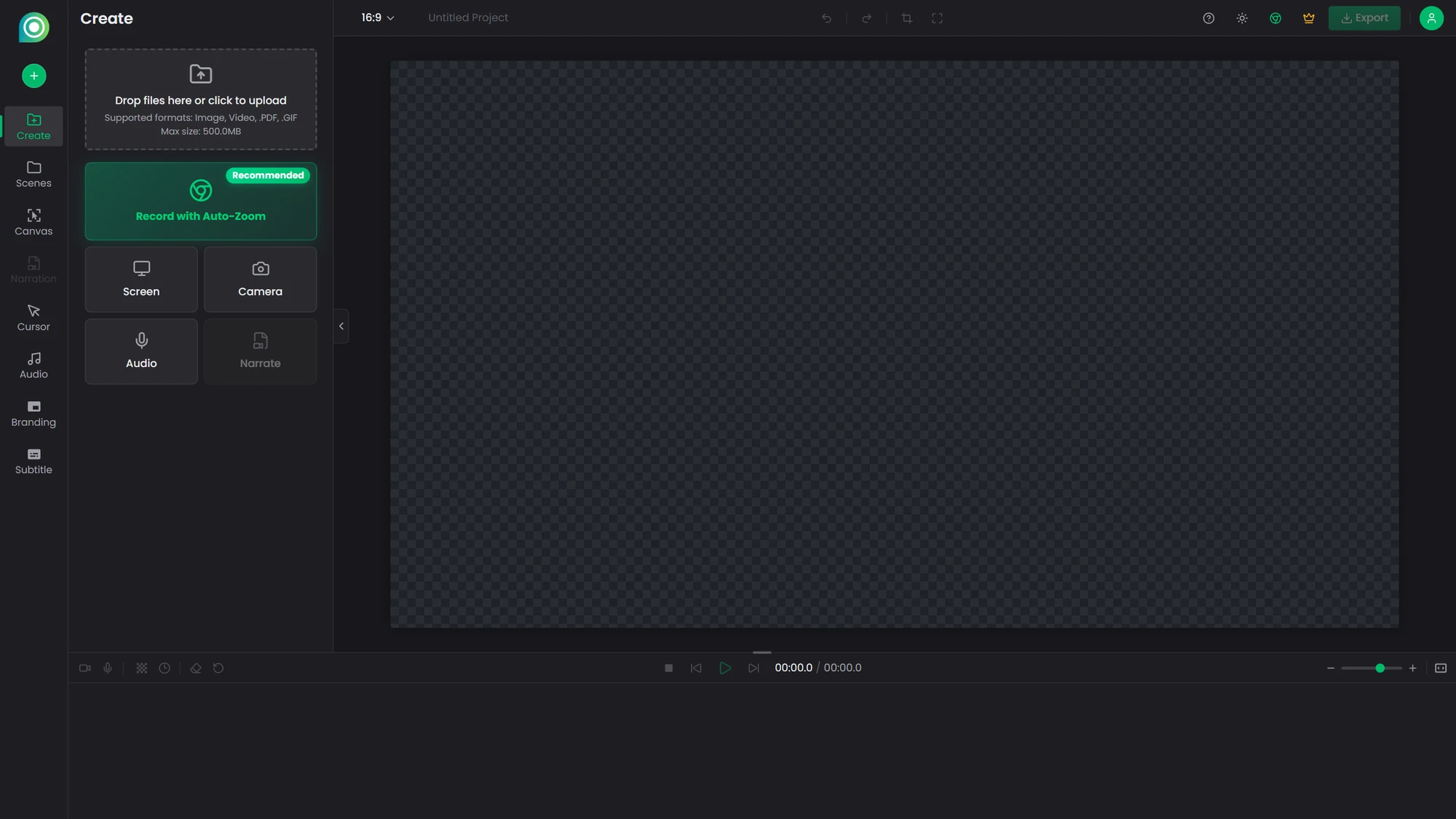
Task: Click the timeline grid blur icon
Action: click(142, 668)
